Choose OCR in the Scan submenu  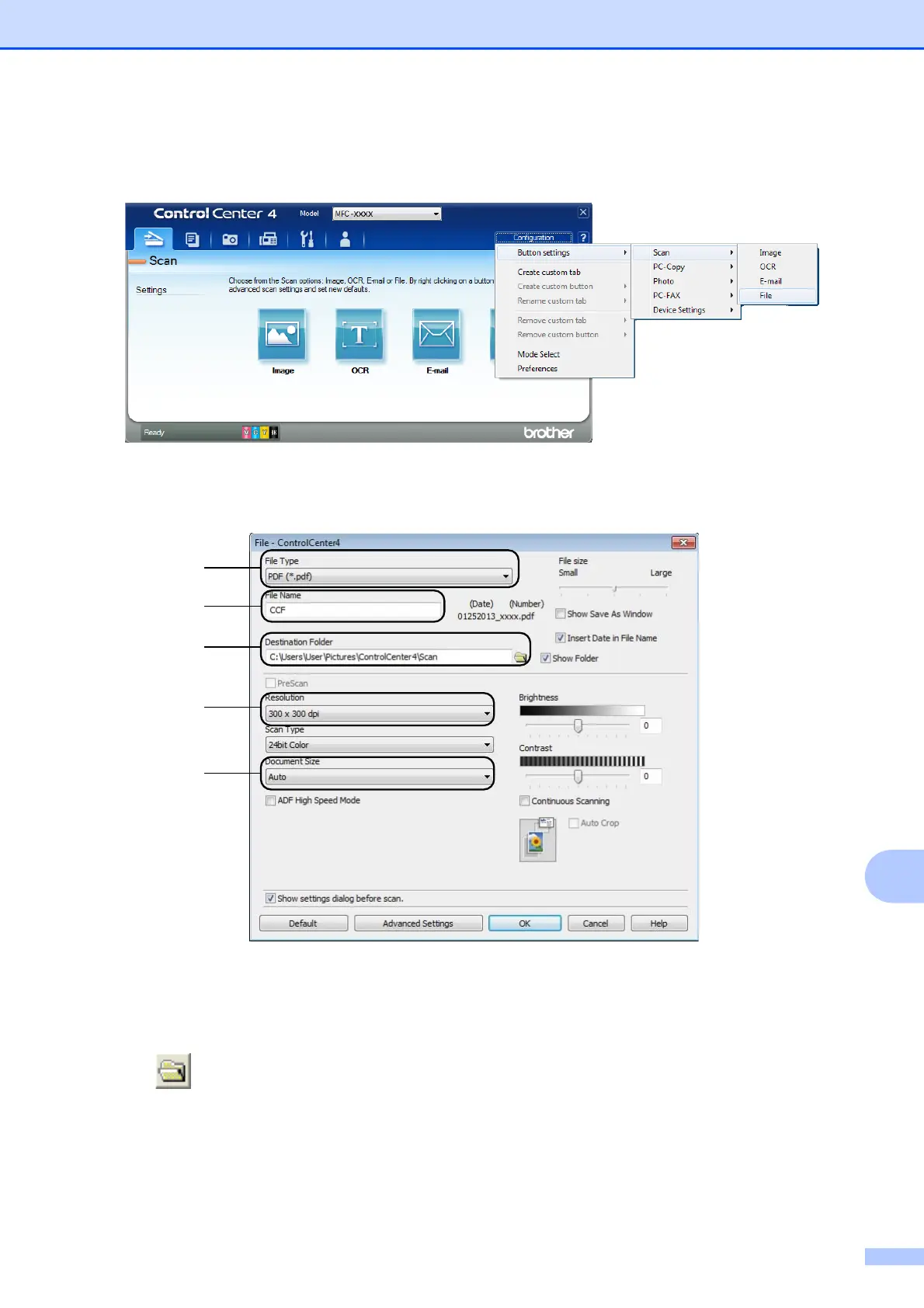pos(777,266)
